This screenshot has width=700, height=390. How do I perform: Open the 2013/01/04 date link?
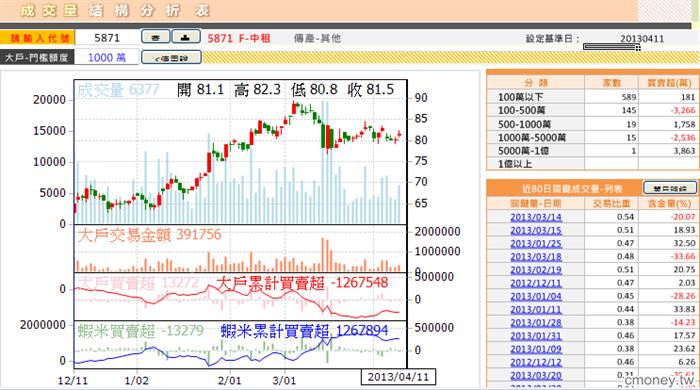[536, 296]
